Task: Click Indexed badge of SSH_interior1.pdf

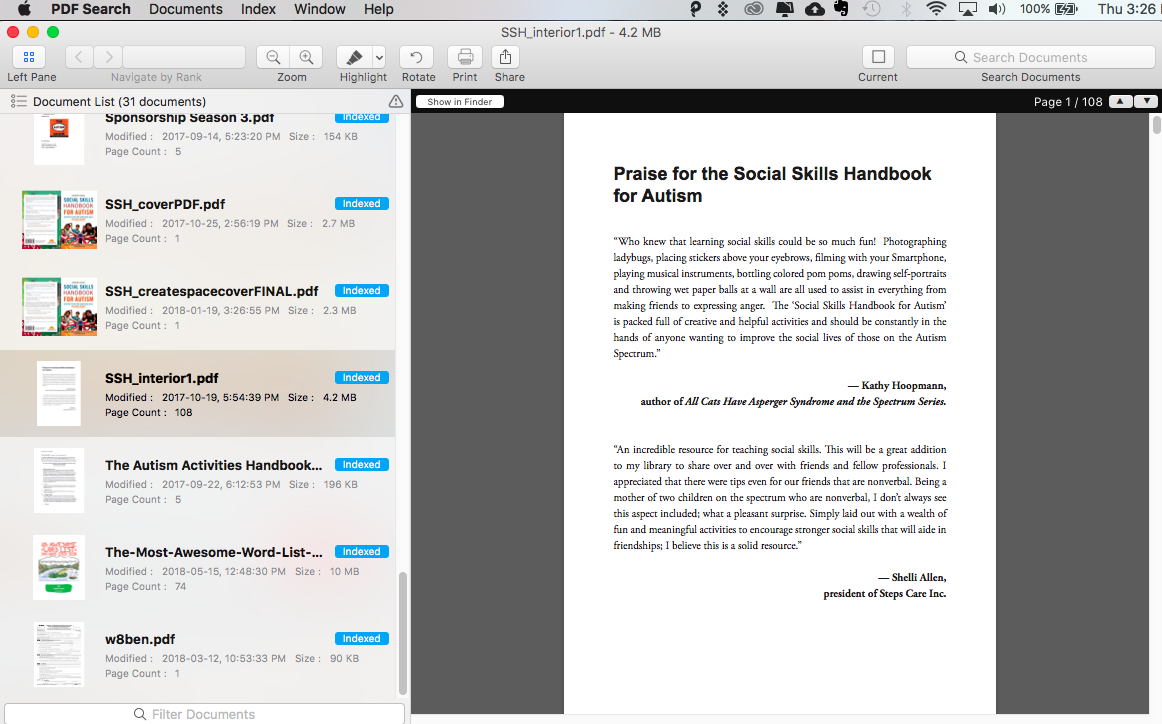Action: pyautogui.click(x=362, y=377)
